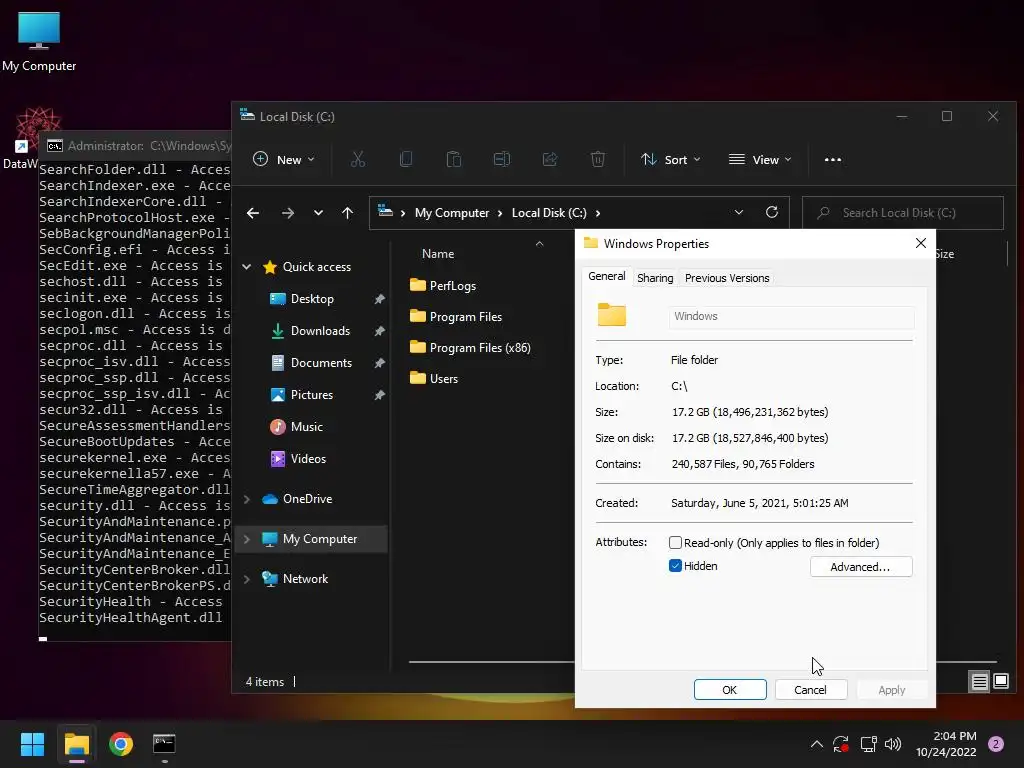
Task: Click the horizontal scrollbar in file list
Action: (492, 662)
